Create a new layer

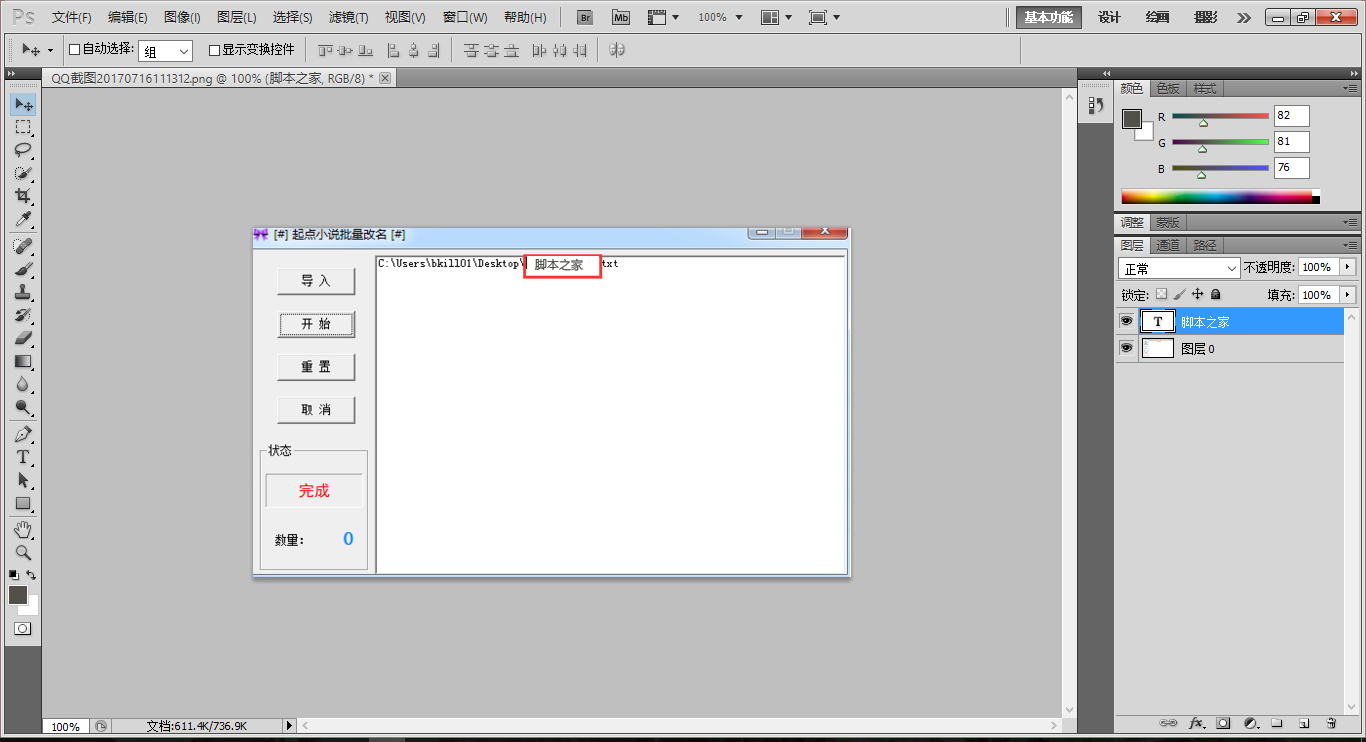coord(1303,722)
